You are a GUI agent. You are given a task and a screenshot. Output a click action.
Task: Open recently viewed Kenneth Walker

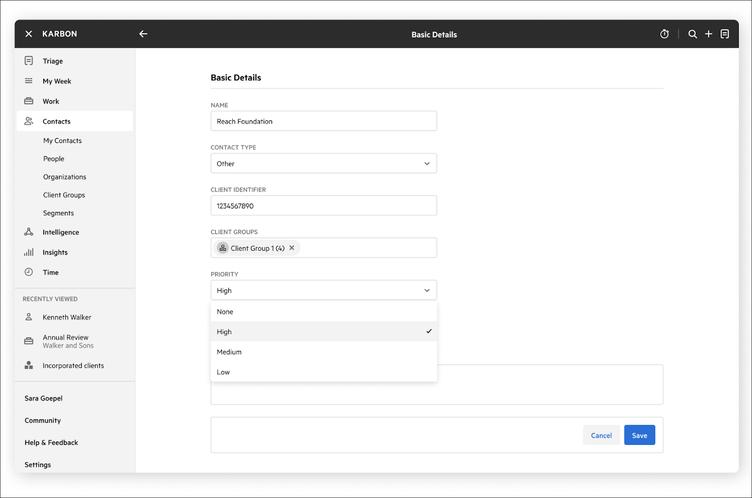point(66,317)
